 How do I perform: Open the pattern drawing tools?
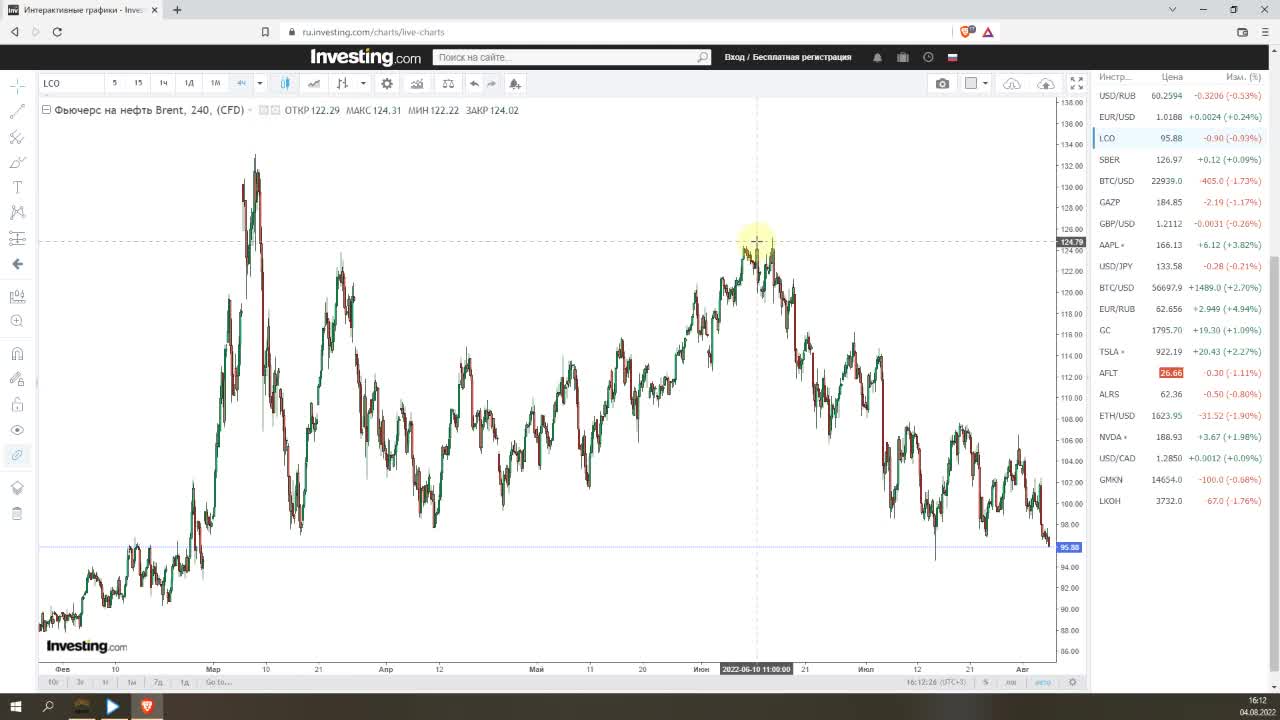(17, 212)
